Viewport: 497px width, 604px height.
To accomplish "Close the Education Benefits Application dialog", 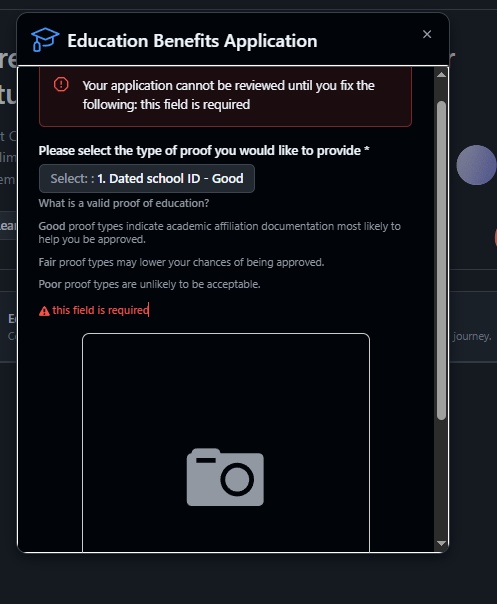I will tap(427, 34).
